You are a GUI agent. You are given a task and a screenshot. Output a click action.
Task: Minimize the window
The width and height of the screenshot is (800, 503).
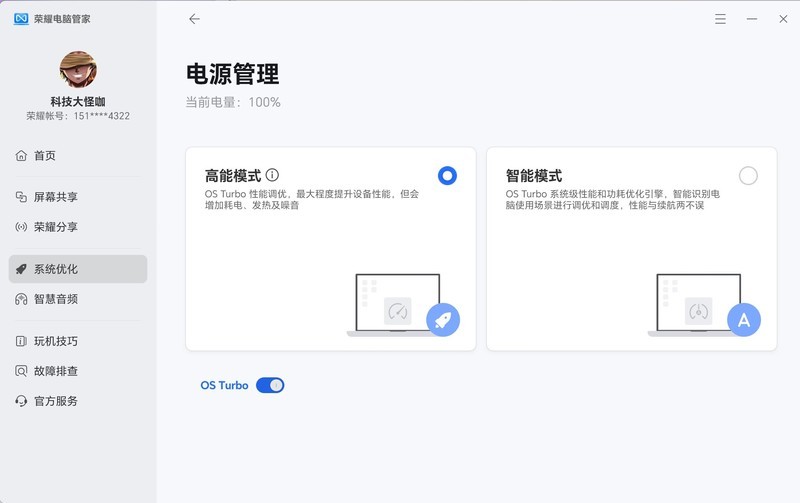(x=752, y=19)
